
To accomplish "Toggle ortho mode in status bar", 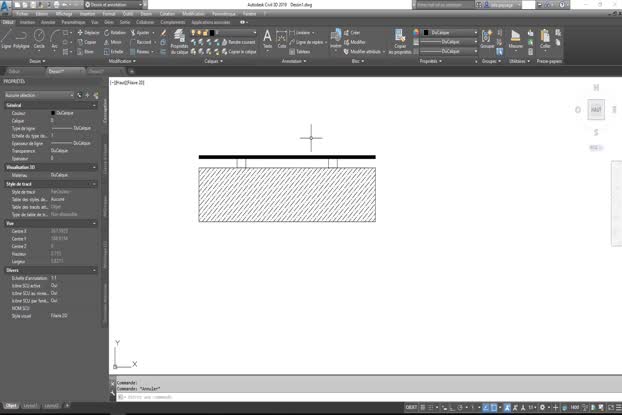I will coord(452,407).
